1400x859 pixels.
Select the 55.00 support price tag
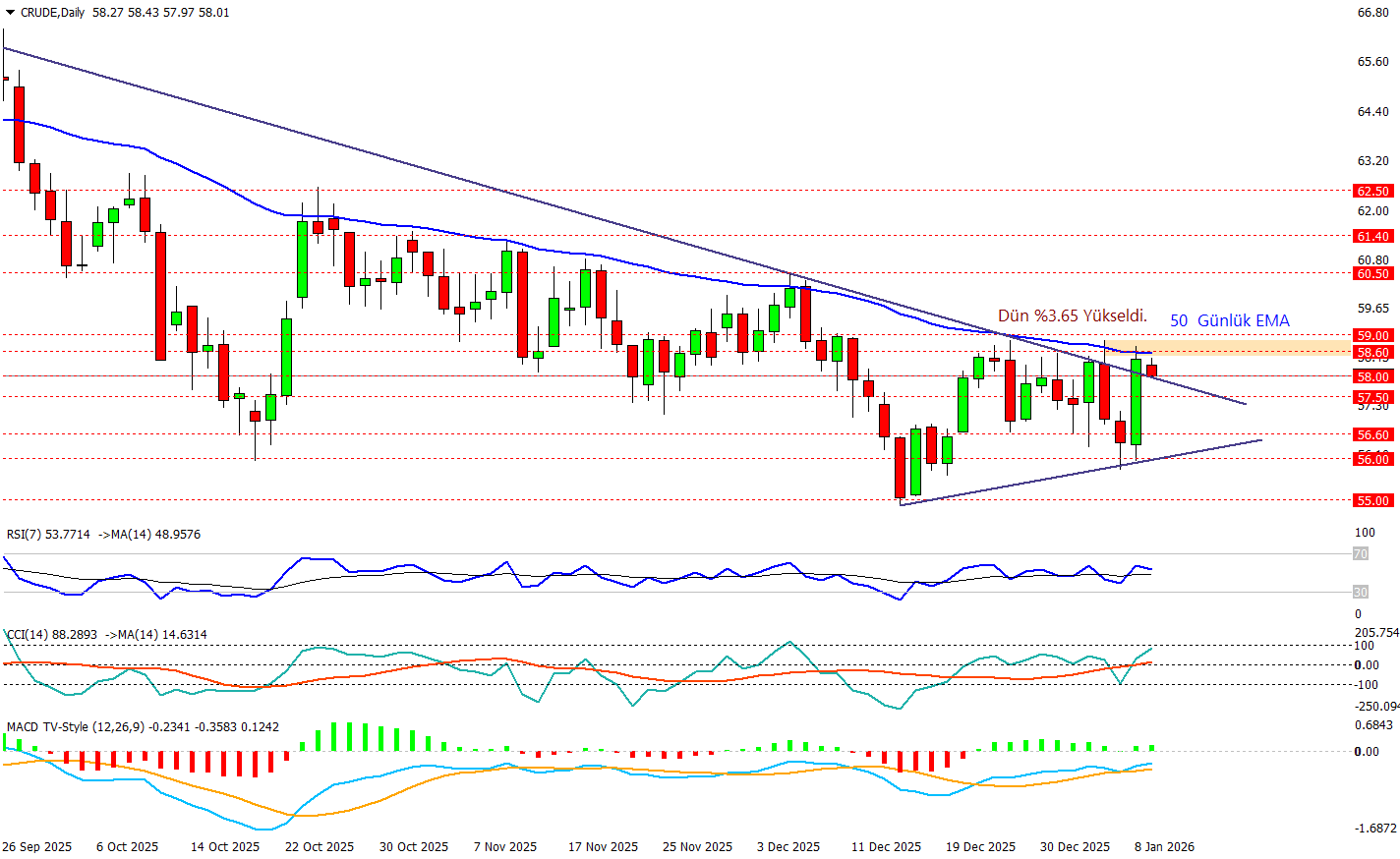coord(1372,501)
